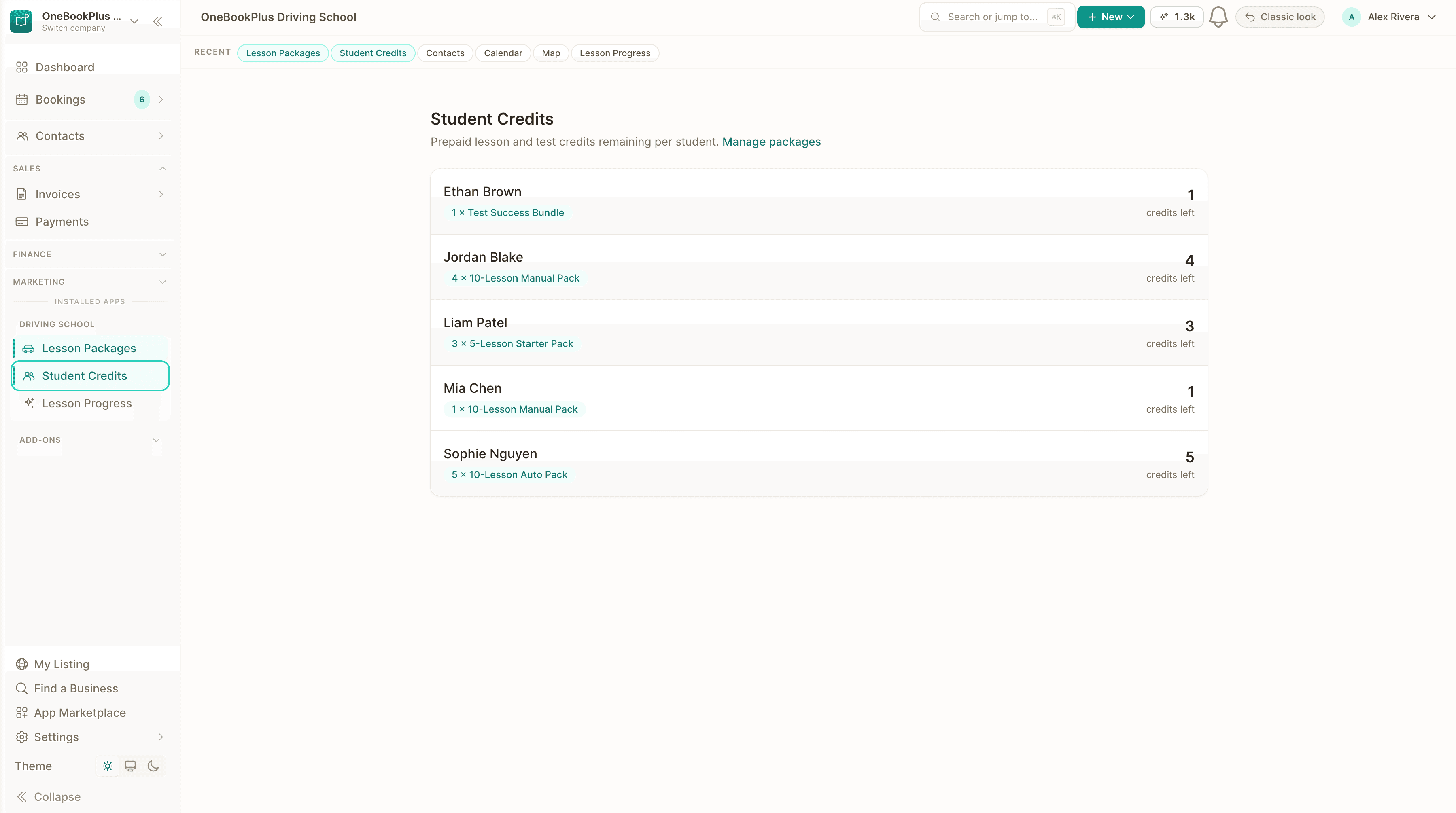Follow the Manage packages link
Screen dimensions: 1456x813
[771, 142]
